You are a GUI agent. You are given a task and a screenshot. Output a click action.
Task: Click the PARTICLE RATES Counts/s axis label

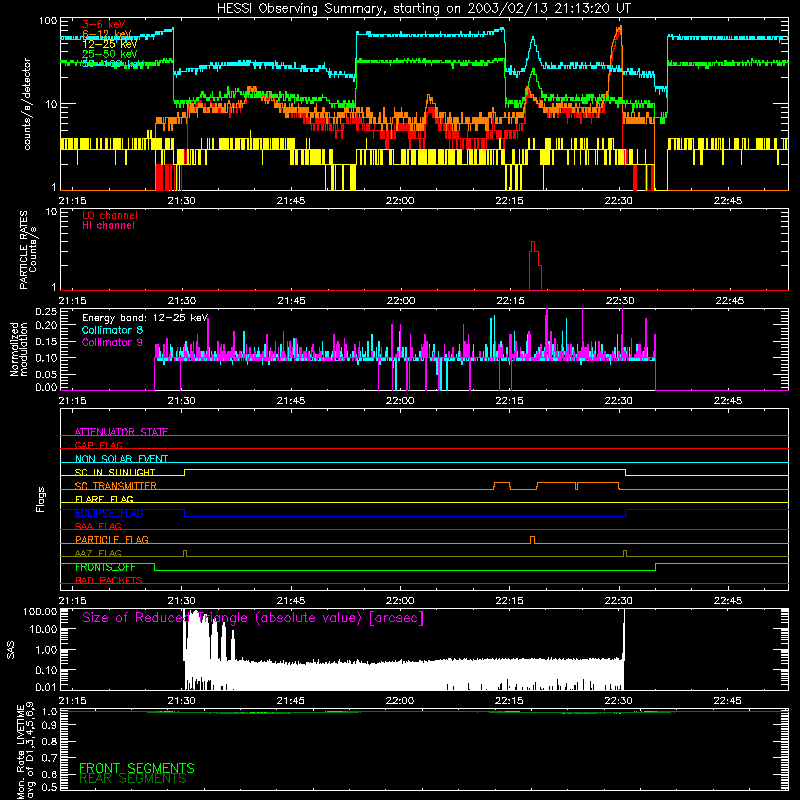[28, 250]
